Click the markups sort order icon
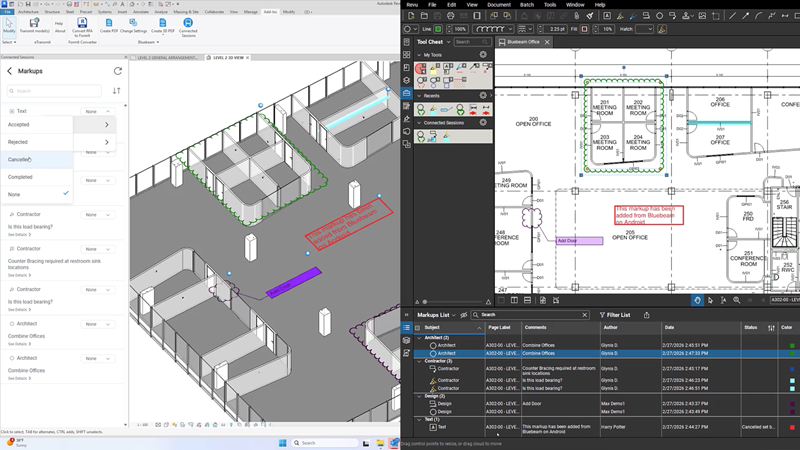Viewport: 800px width, 450px height. click(117, 91)
